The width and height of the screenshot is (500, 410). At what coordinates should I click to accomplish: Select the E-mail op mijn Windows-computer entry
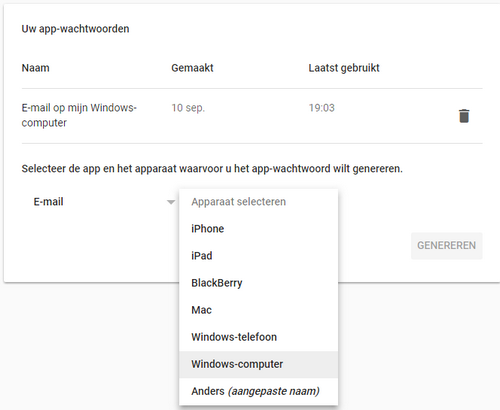(x=79, y=115)
